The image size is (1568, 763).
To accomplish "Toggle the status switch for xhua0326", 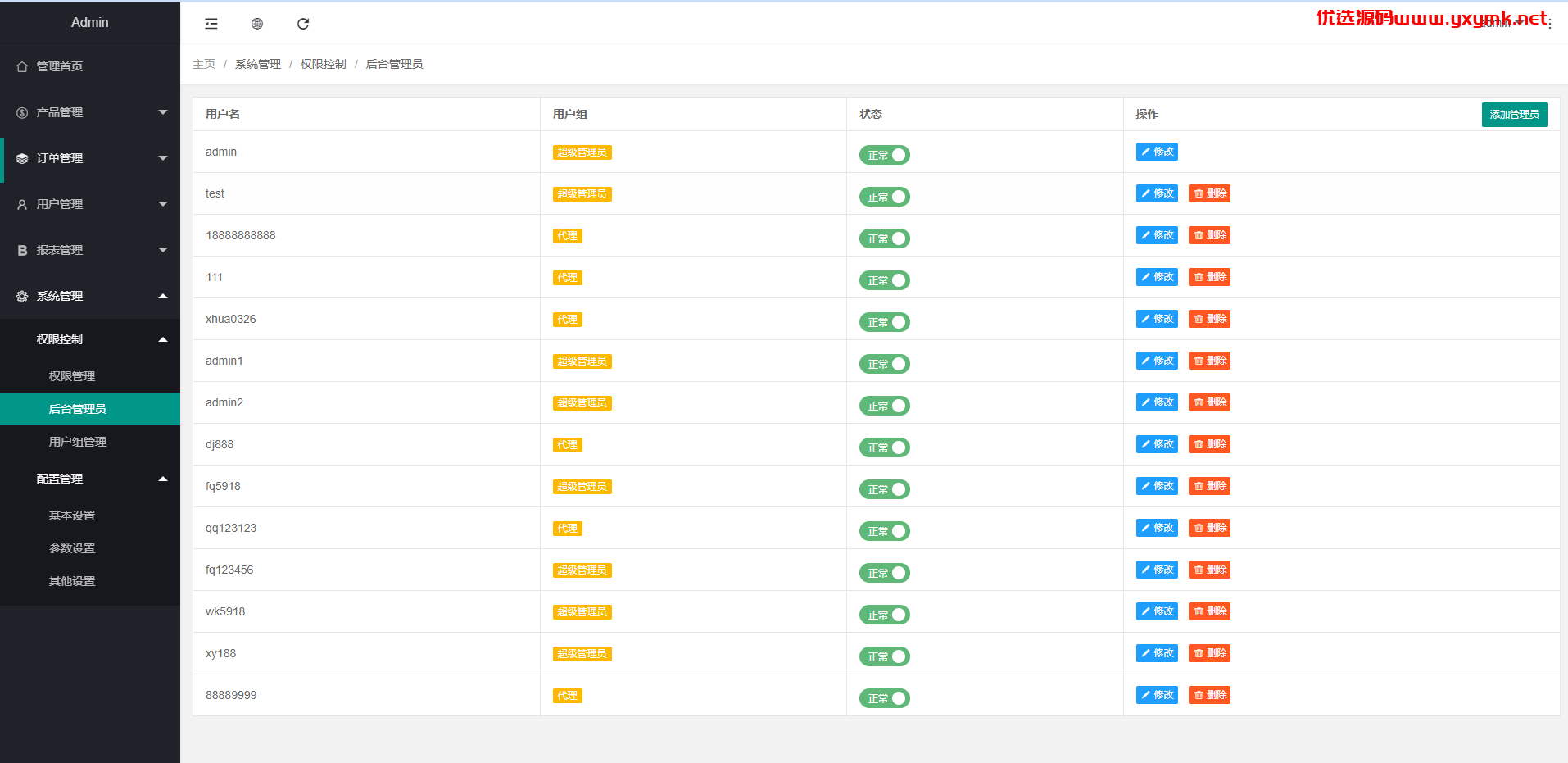I will tap(884, 322).
